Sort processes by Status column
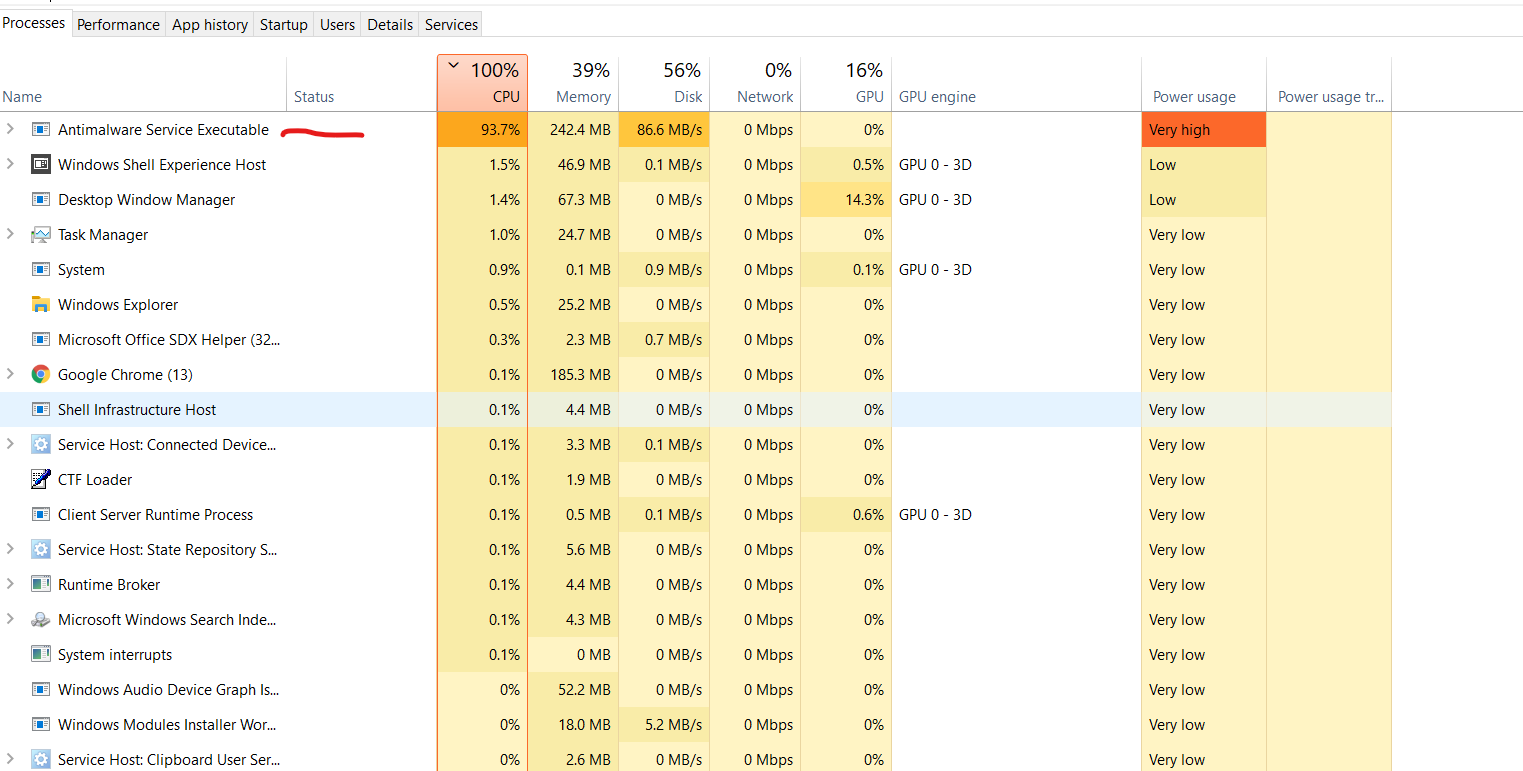The image size is (1523, 771). (361, 84)
